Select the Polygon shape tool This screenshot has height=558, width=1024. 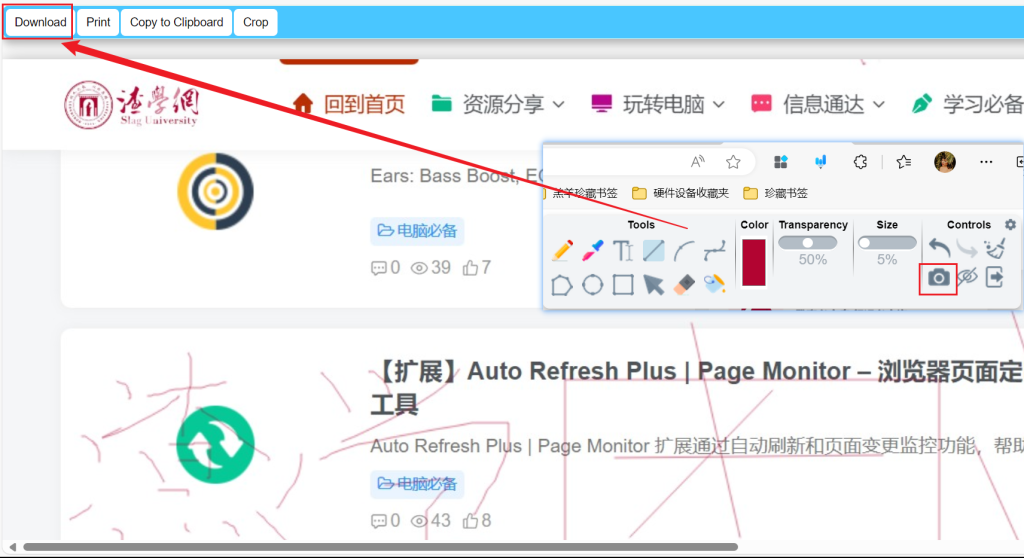click(x=562, y=285)
